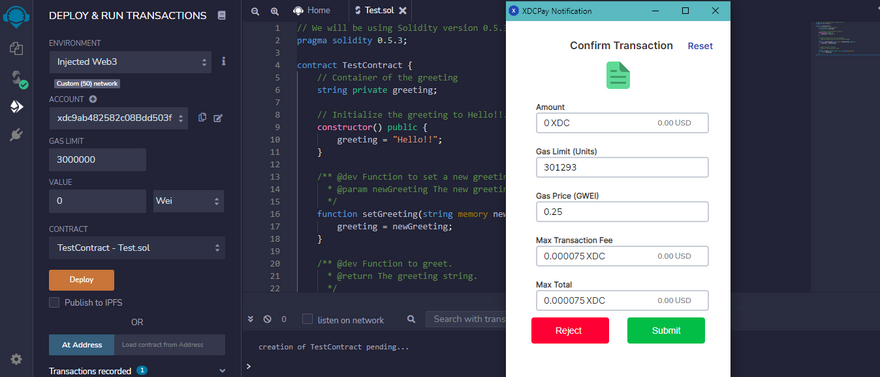Click editor line number 16
The height and width of the screenshot is (377, 880).
[x=274, y=214]
